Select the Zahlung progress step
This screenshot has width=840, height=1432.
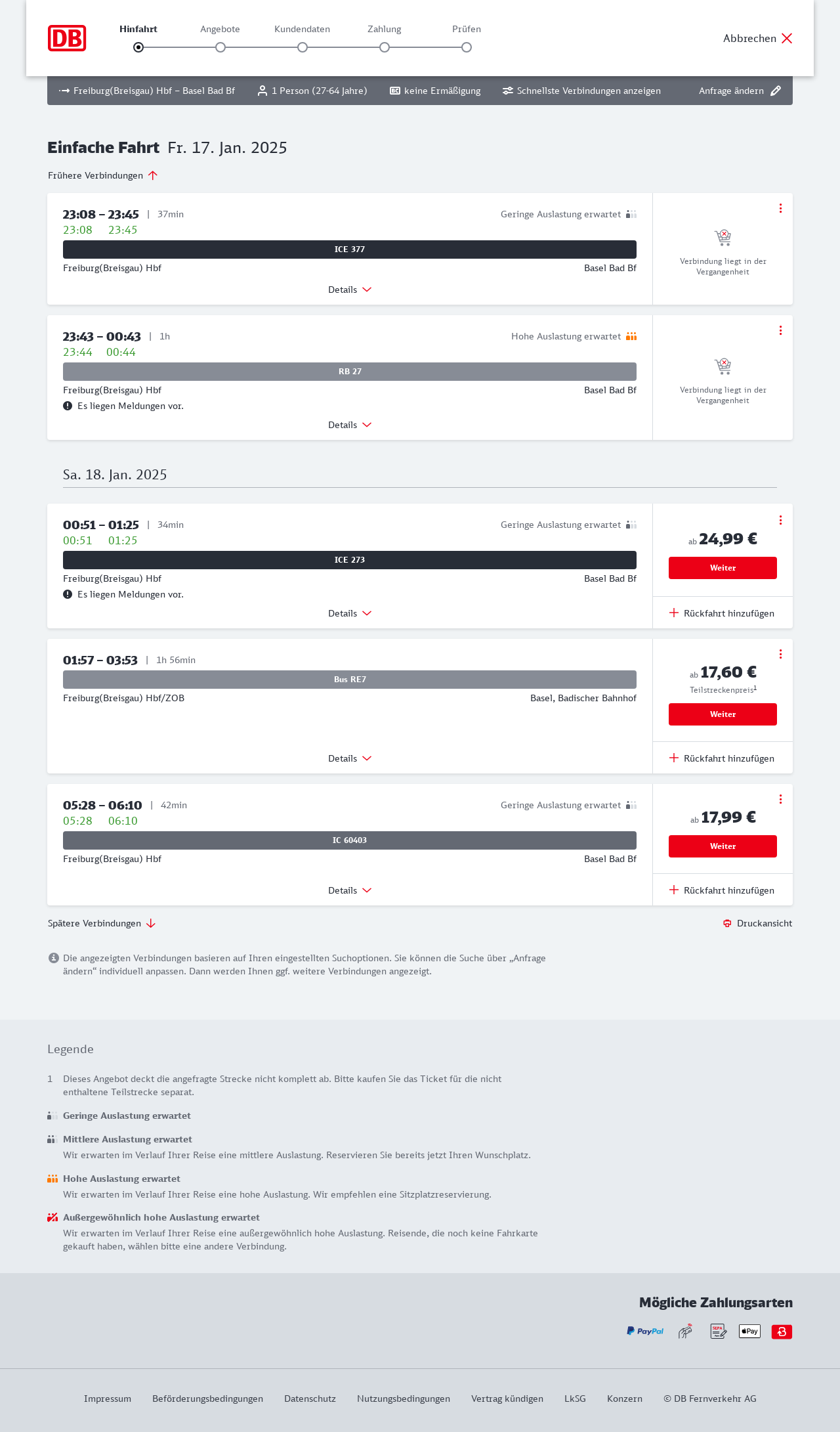[x=385, y=47]
